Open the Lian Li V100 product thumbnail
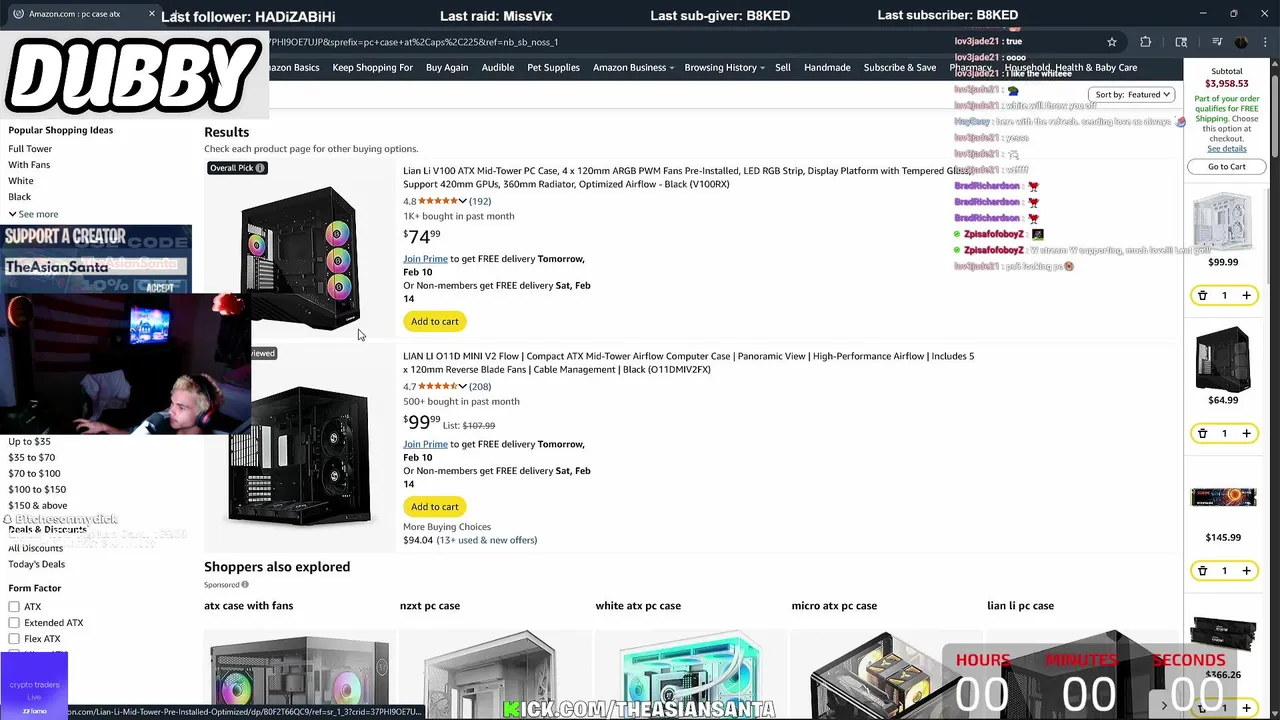The width and height of the screenshot is (1280, 720). pyautogui.click(x=300, y=257)
